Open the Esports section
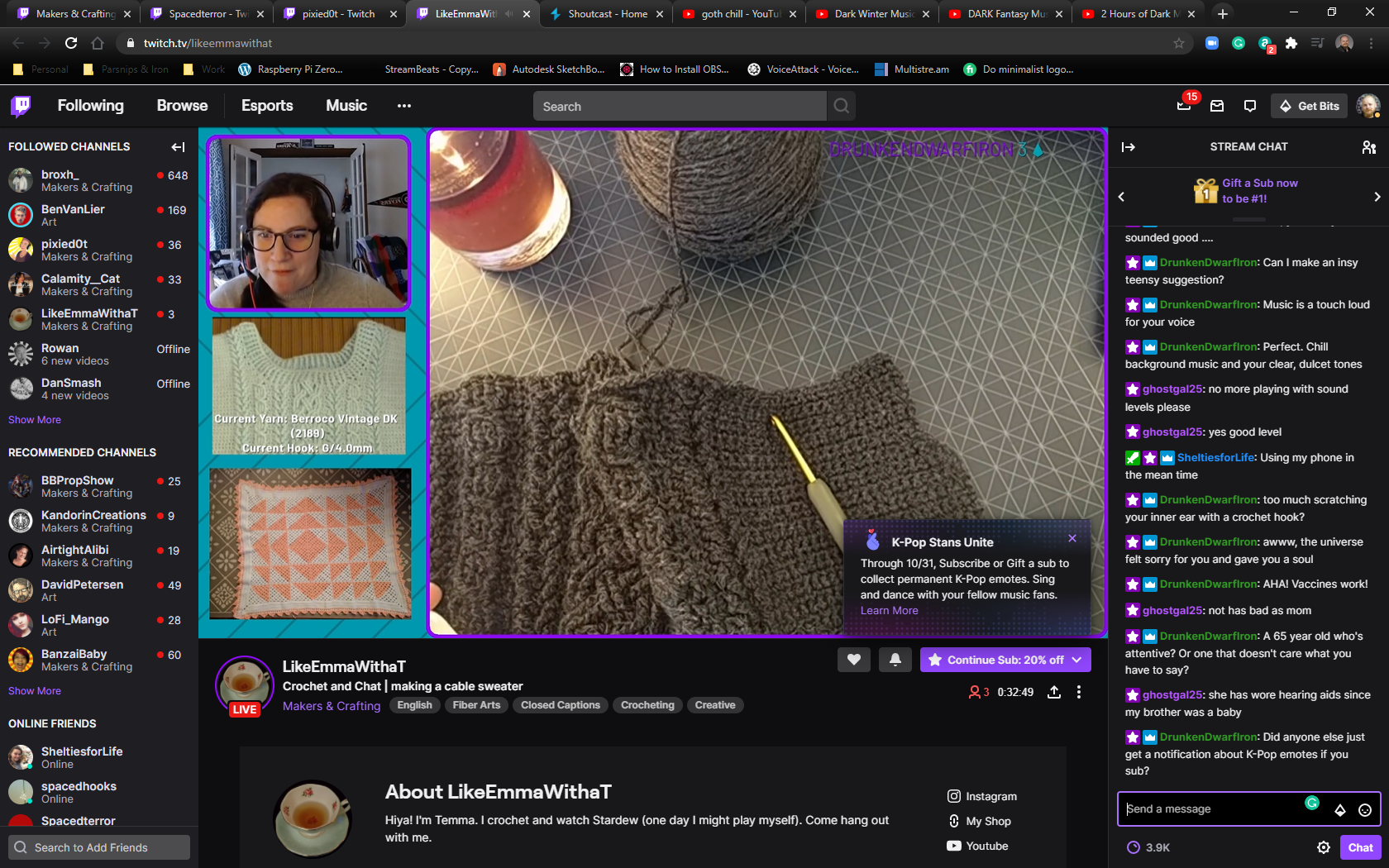The width and height of the screenshot is (1389, 868). tap(267, 106)
